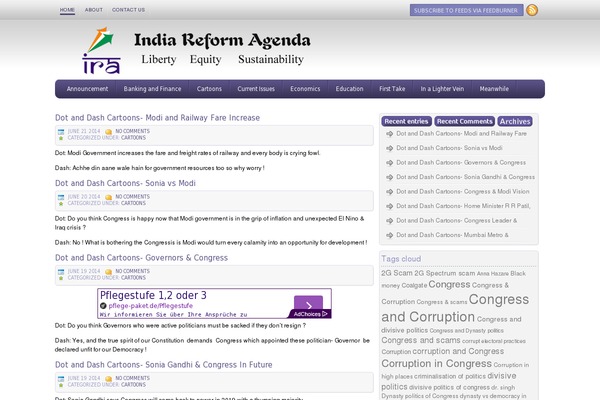Click arrow icon beside Sonia Gandhi & Congress entry
The height and width of the screenshot is (400, 600).
point(390,178)
